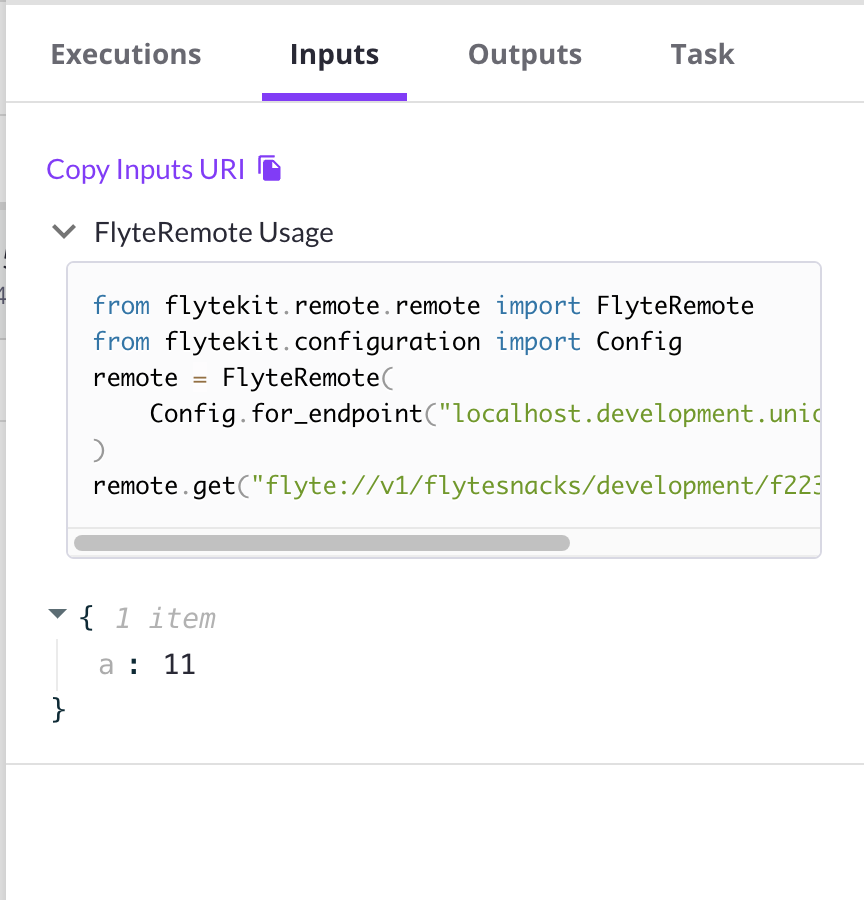Select the active tab indicator under Inputs

334,97
